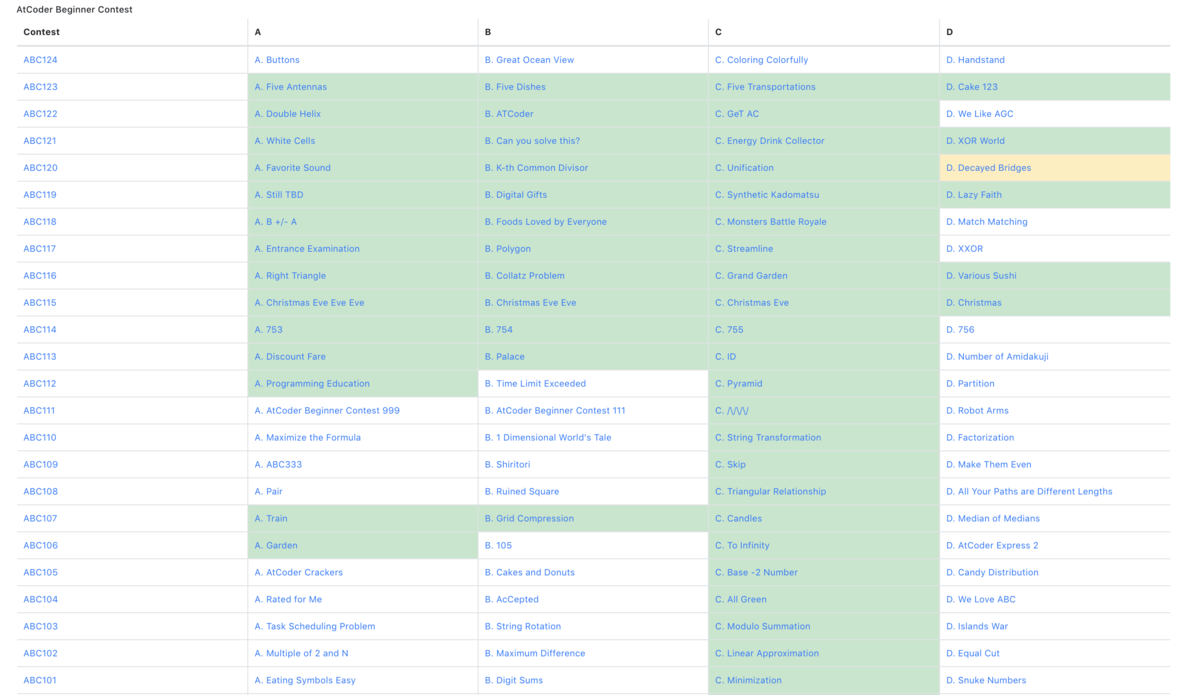This screenshot has height=695, width=1200.
Task: Open problem A. Favorite Sound
Action: coord(292,168)
